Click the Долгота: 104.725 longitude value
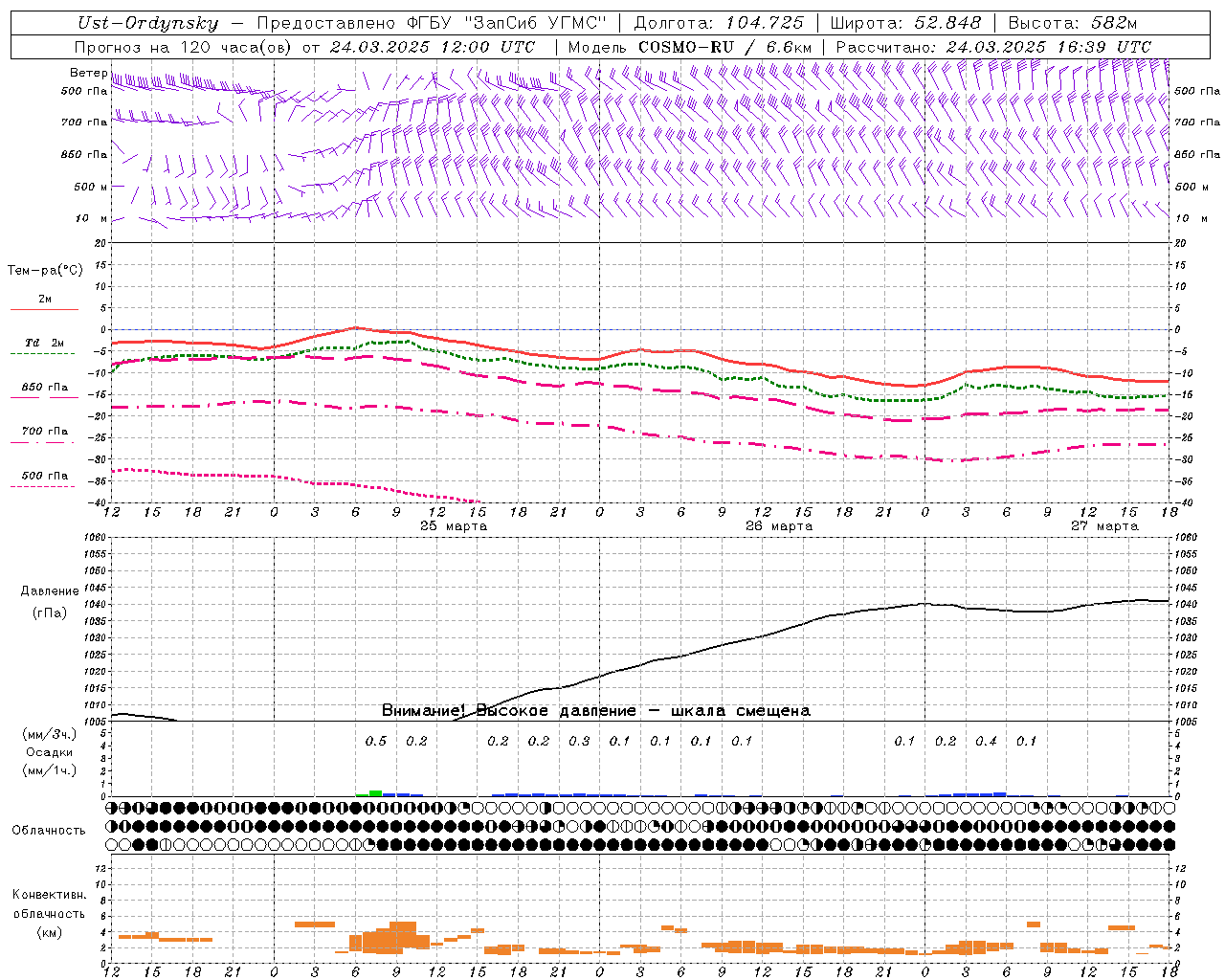The width and height of the screenshot is (1225, 980). (x=719, y=24)
